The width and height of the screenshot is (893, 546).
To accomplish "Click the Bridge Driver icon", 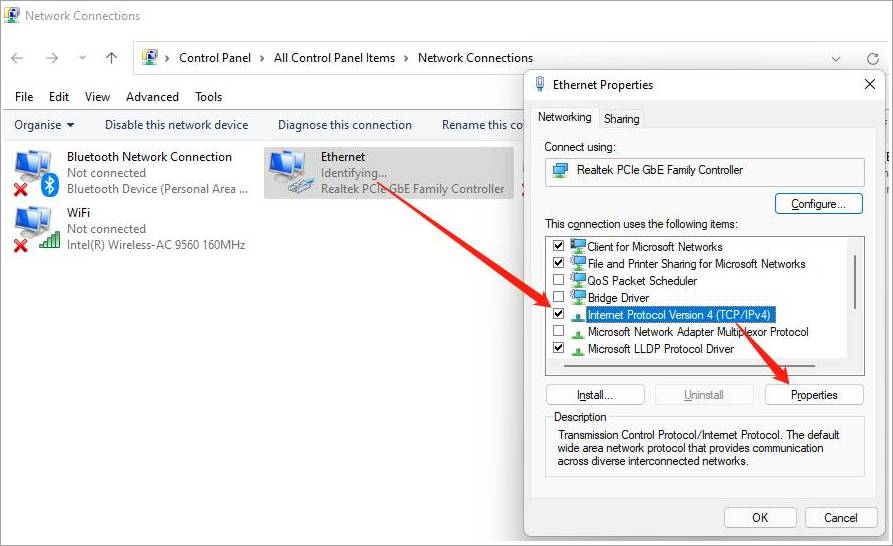I will click(577, 297).
